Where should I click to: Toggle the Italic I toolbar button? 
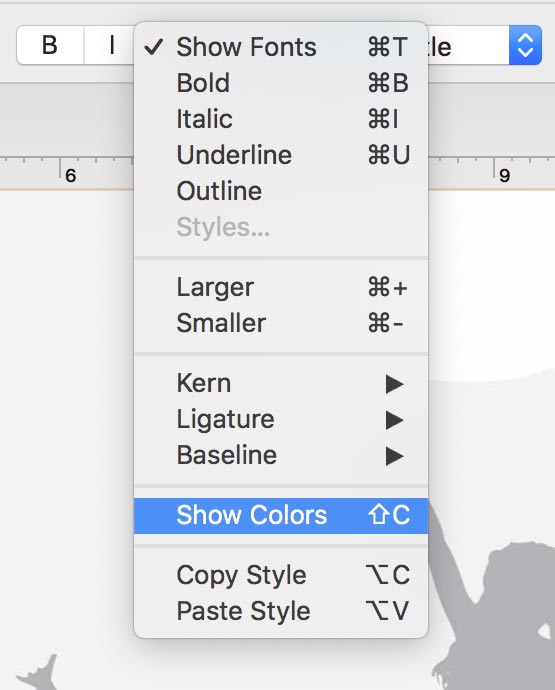[x=109, y=45]
